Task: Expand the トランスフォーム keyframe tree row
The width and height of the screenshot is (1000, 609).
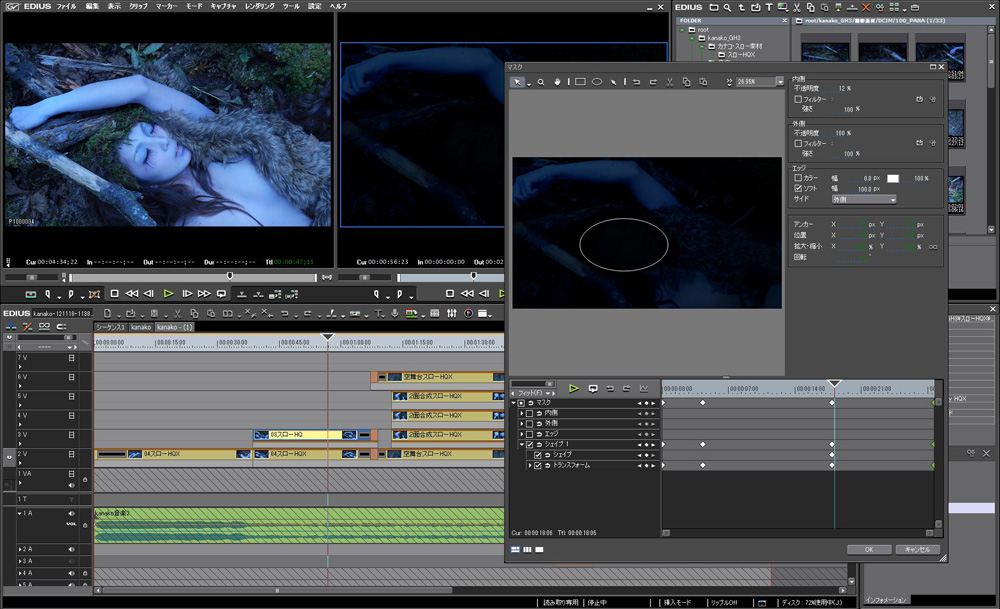Action: coord(530,466)
